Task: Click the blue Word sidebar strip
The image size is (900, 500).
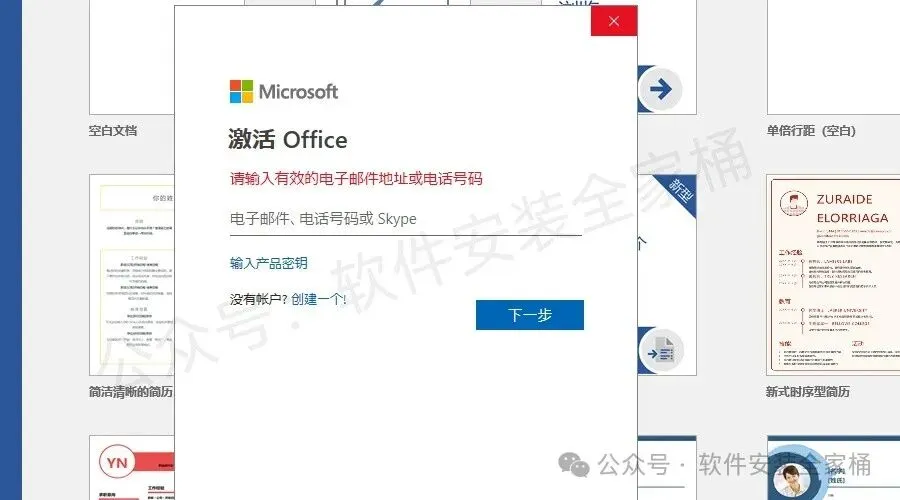Action: pyautogui.click(x=11, y=250)
